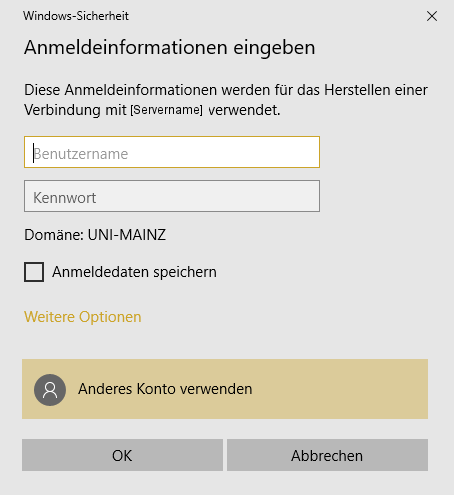Click the Anmeldedaten speichern label text
Screen dimensions: 454x495
[134, 272]
